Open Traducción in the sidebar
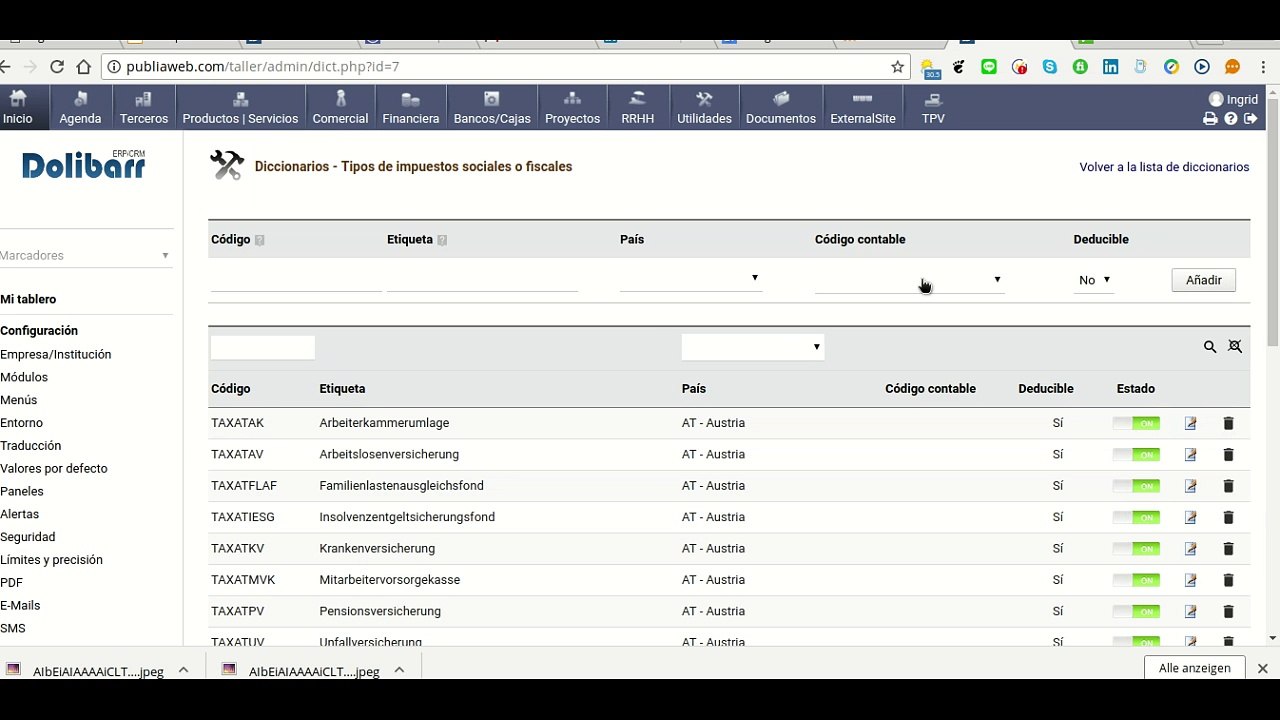Viewport: 1280px width, 720px height. [x=31, y=446]
